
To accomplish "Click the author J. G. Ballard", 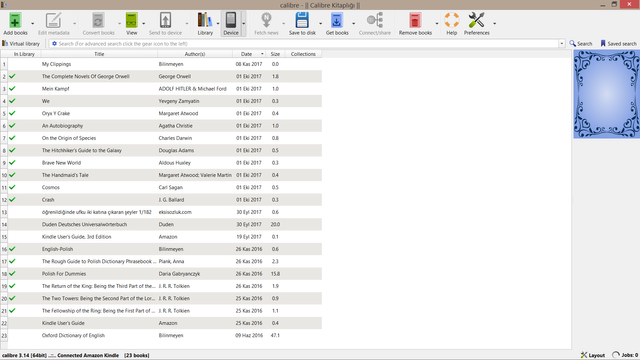I will tap(171, 200).
